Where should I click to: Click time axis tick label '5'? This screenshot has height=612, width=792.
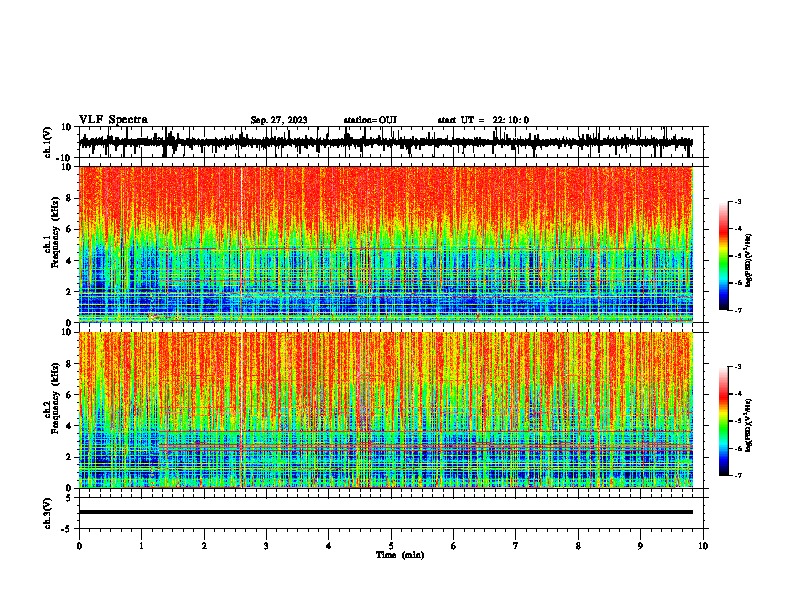tap(391, 546)
